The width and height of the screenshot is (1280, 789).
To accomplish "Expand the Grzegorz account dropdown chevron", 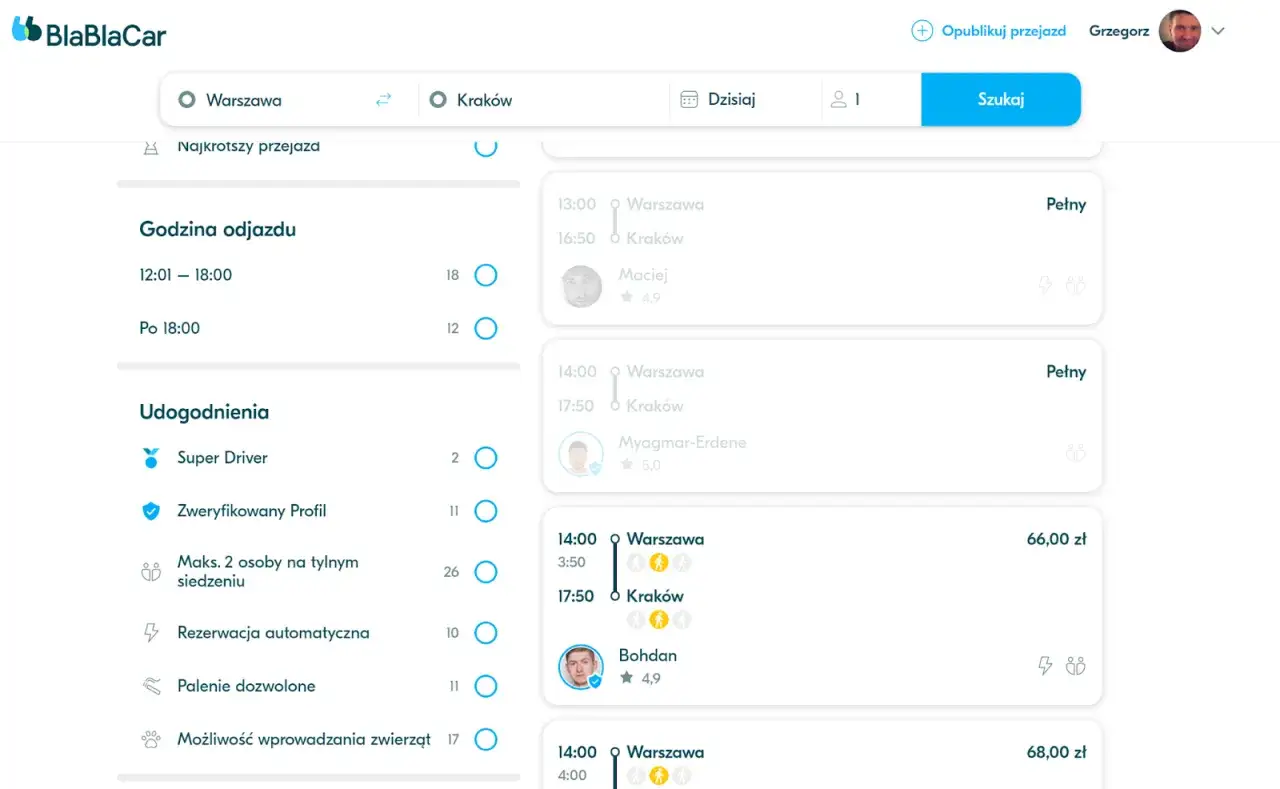I will point(1218,31).
